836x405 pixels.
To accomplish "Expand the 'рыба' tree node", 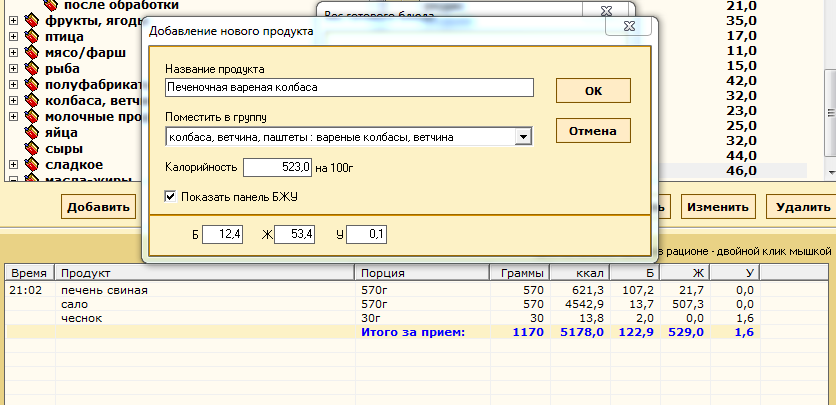I will pyautogui.click(x=13, y=69).
